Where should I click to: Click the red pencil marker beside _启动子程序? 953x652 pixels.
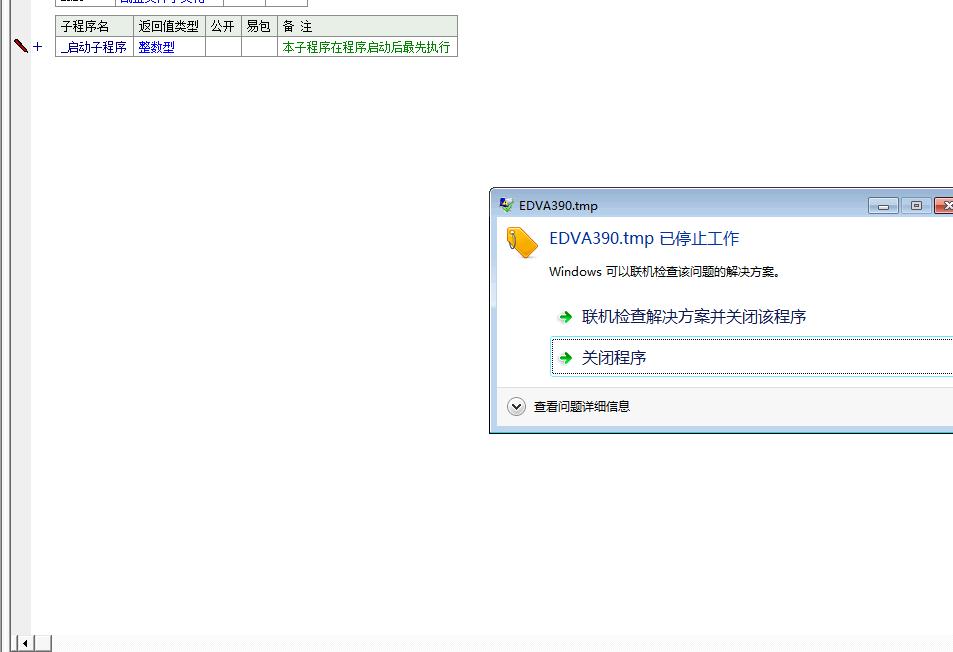coord(21,46)
